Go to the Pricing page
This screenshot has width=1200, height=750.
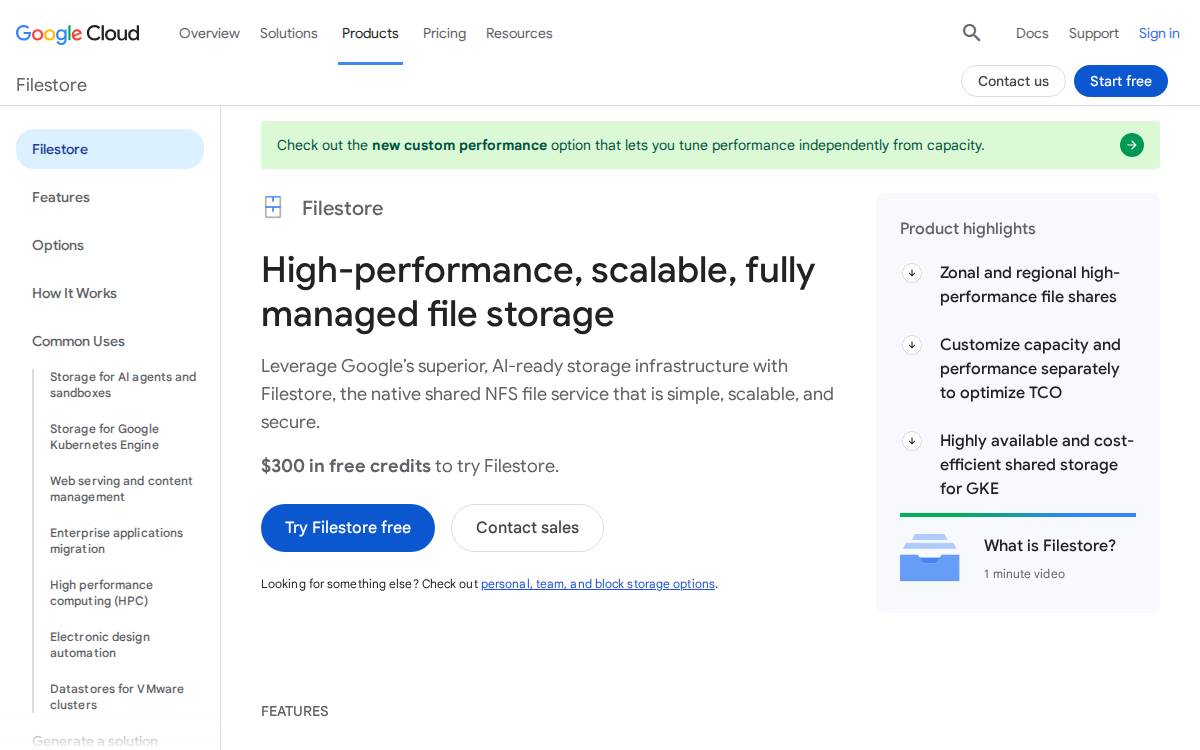point(444,33)
